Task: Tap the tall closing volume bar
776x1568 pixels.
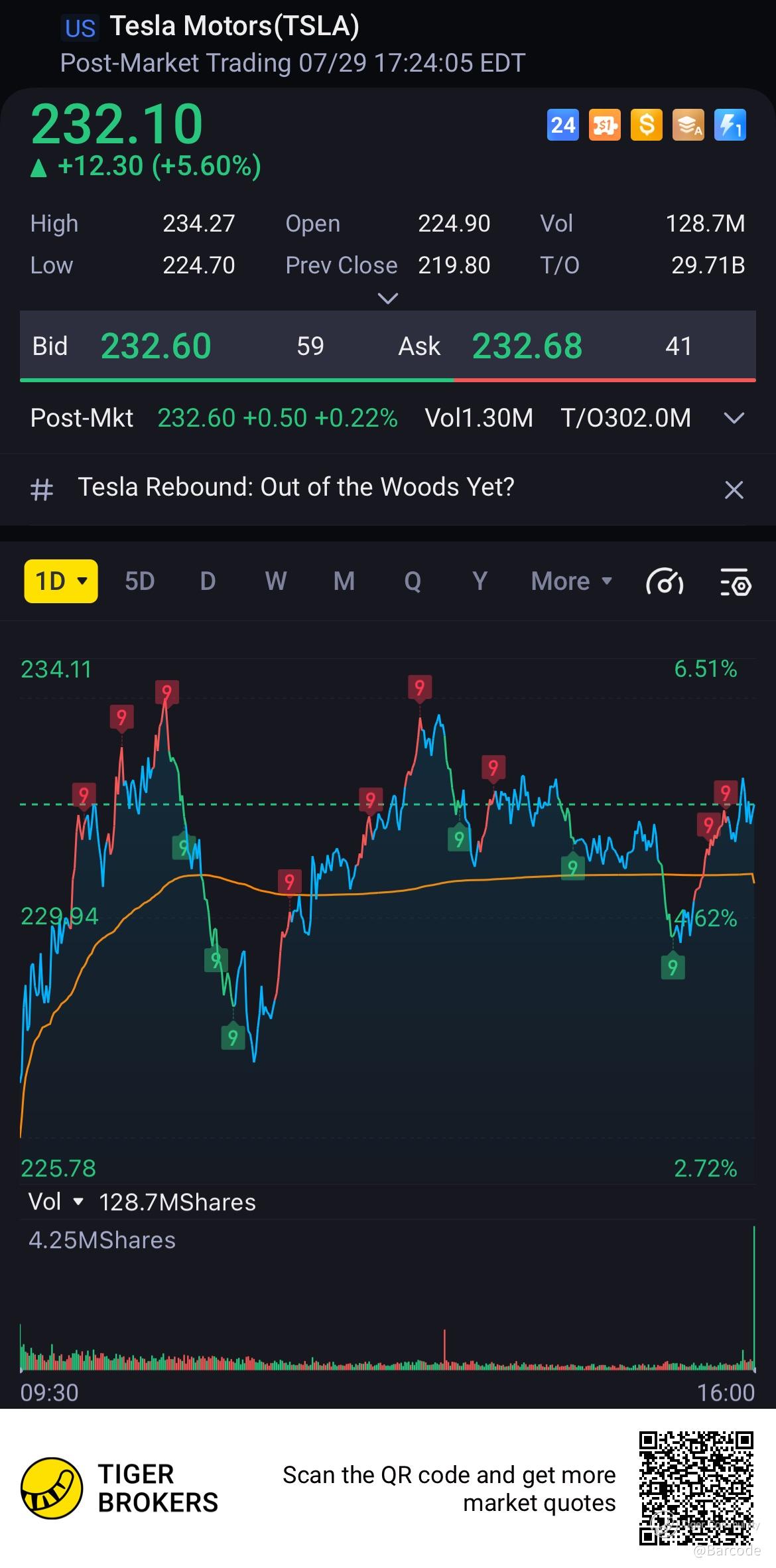Action: tap(754, 1299)
